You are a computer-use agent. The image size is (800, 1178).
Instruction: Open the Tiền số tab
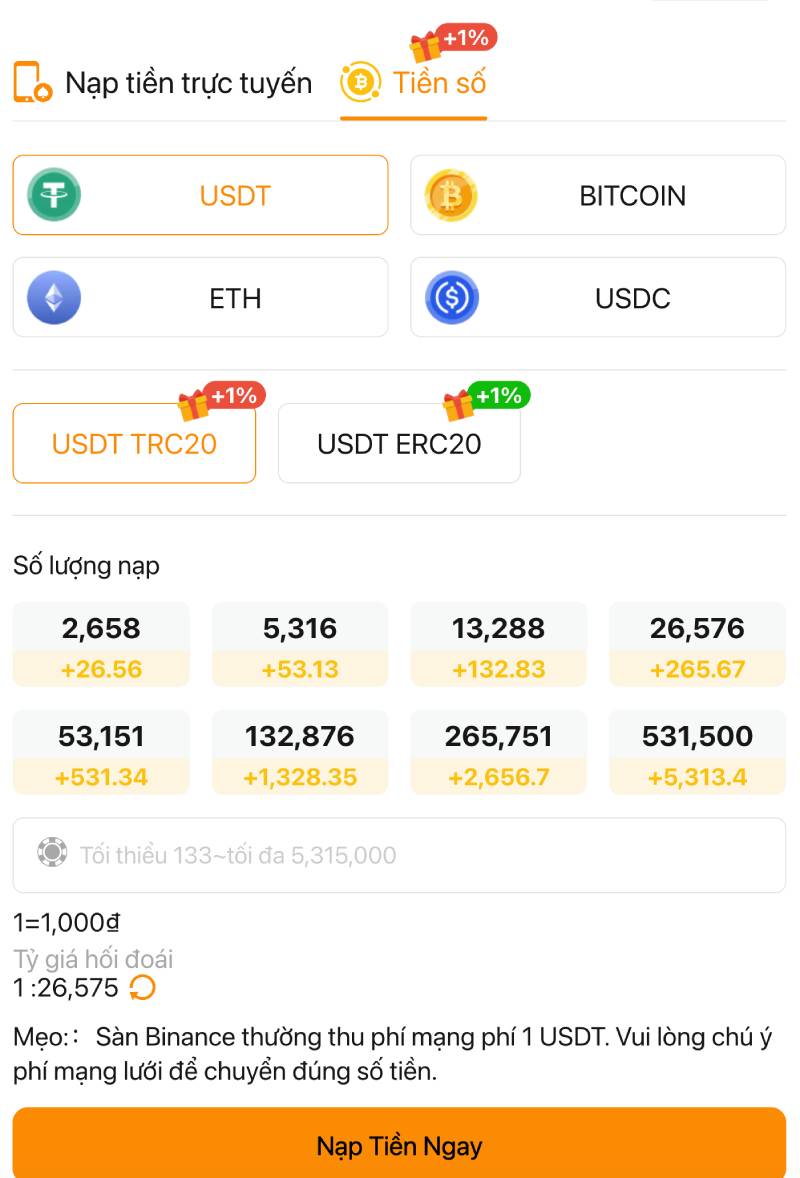(x=439, y=83)
